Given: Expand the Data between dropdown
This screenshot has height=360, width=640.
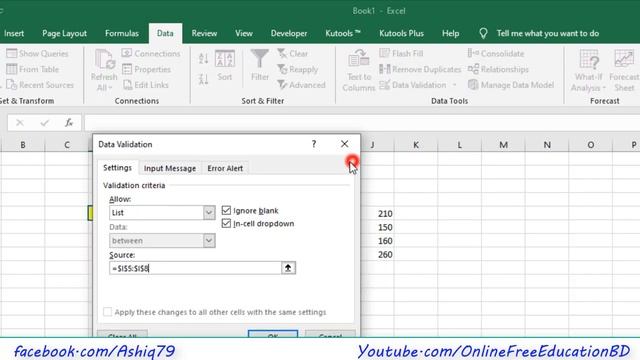Looking at the screenshot, I should pos(209,240).
